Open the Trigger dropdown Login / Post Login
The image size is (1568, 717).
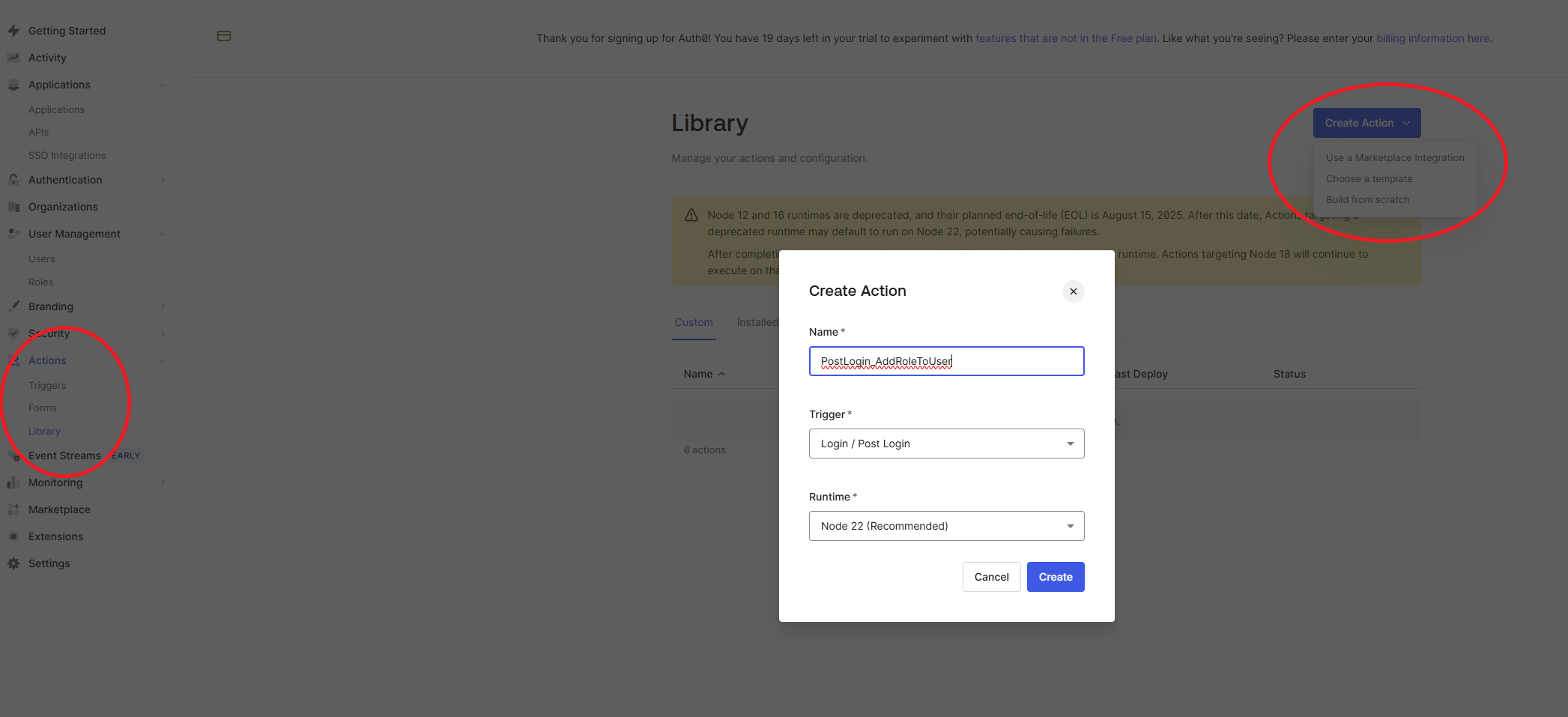[946, 444]
